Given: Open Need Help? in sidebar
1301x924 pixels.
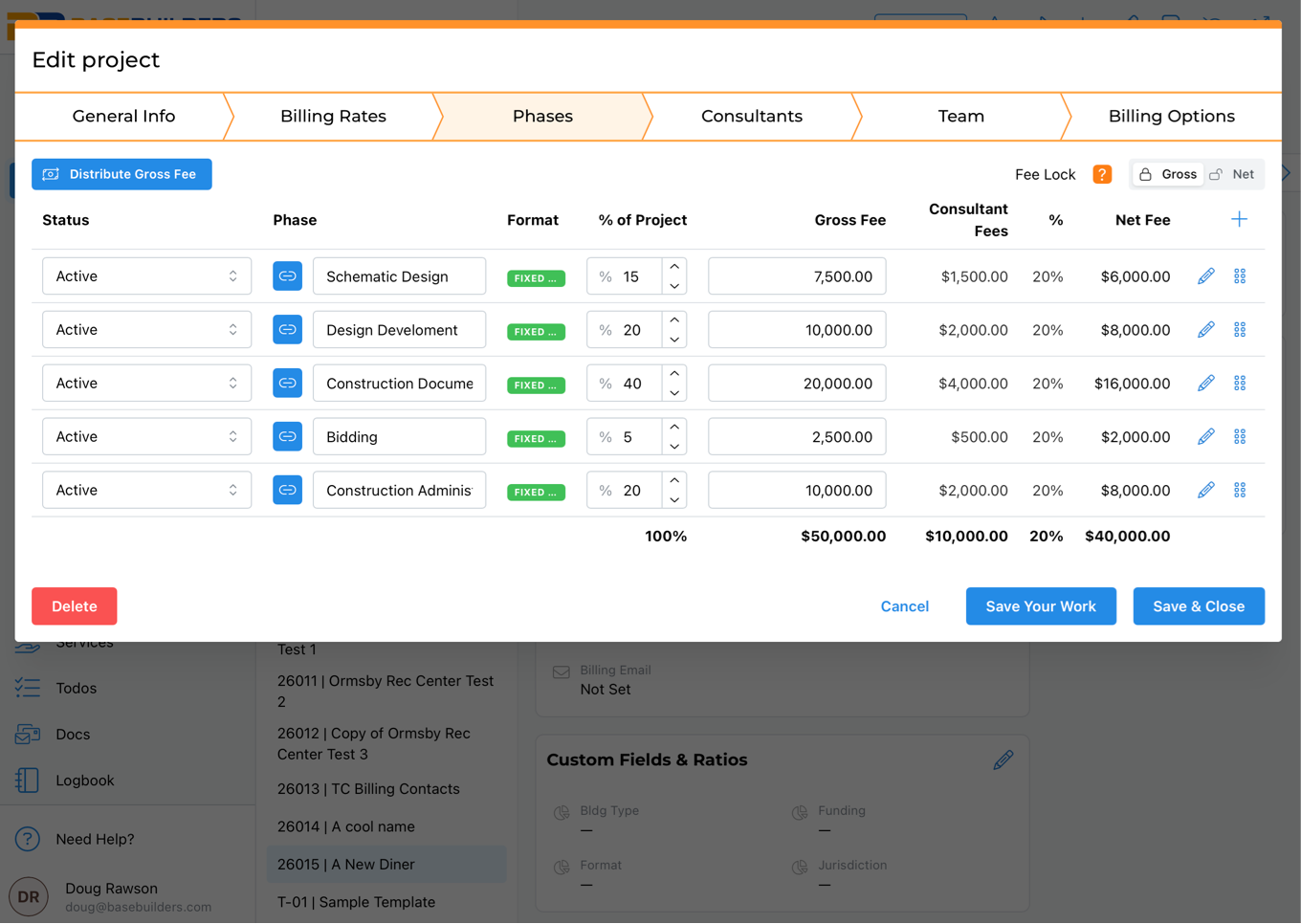Looking at the screenshot, I should tap(95, 840).
